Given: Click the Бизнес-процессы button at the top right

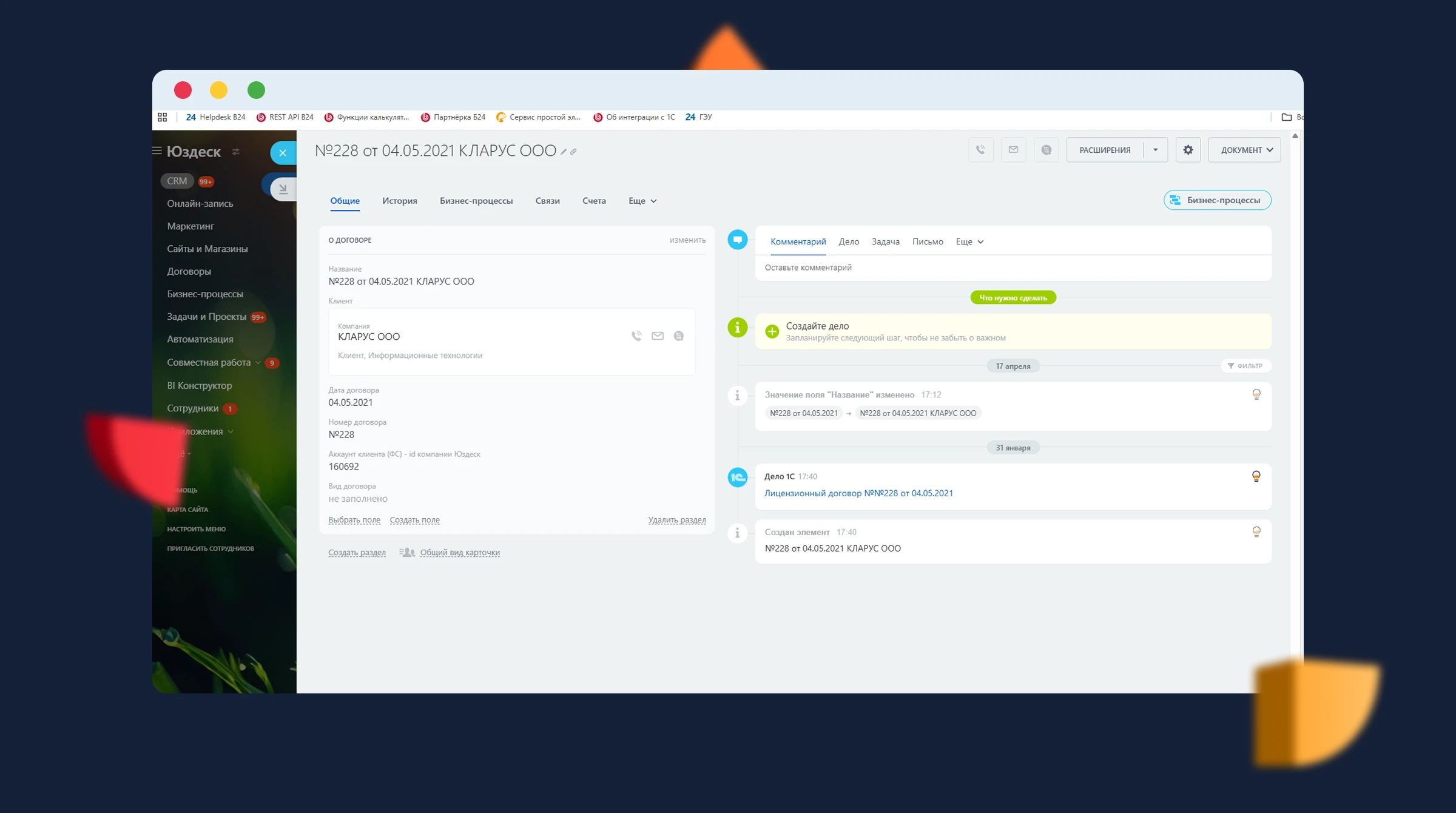Looking at the screenshot, I should pos(1217,200).
